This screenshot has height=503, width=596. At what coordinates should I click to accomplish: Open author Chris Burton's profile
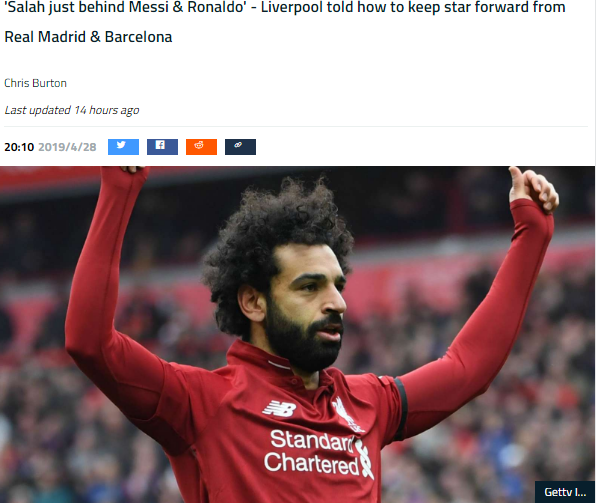click(x=35, y=83)
